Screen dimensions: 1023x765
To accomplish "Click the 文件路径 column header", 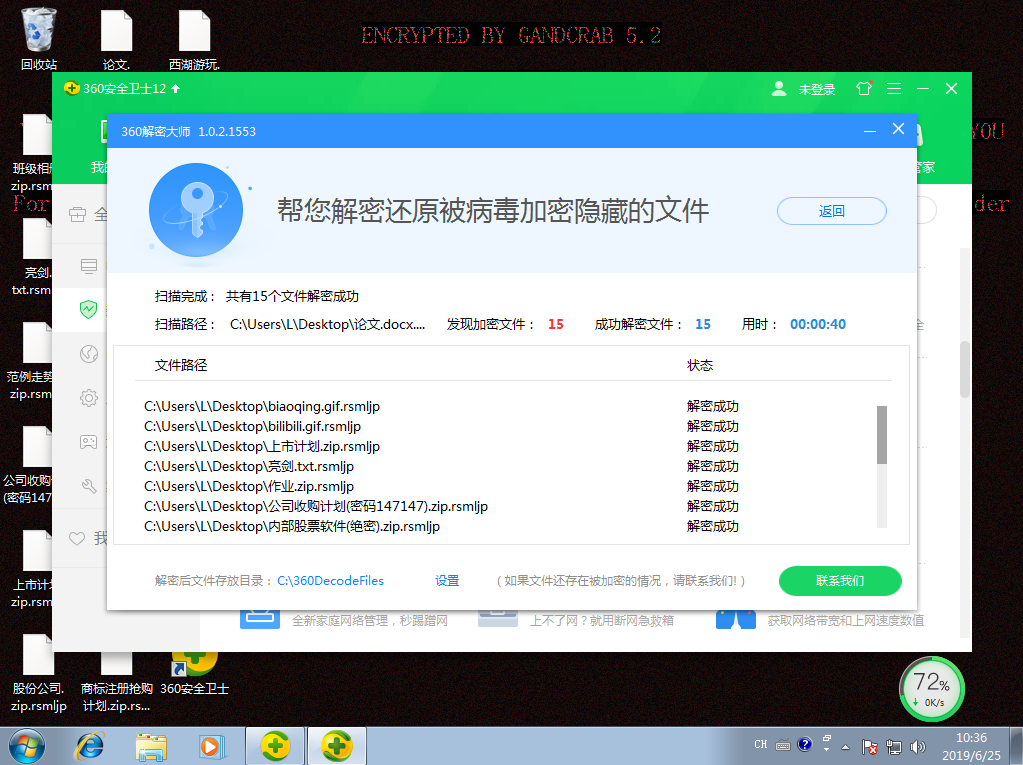I will (x=181, y=365).
